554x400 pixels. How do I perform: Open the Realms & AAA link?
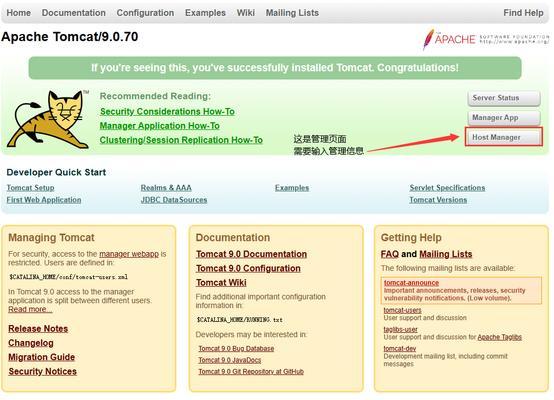166,188
